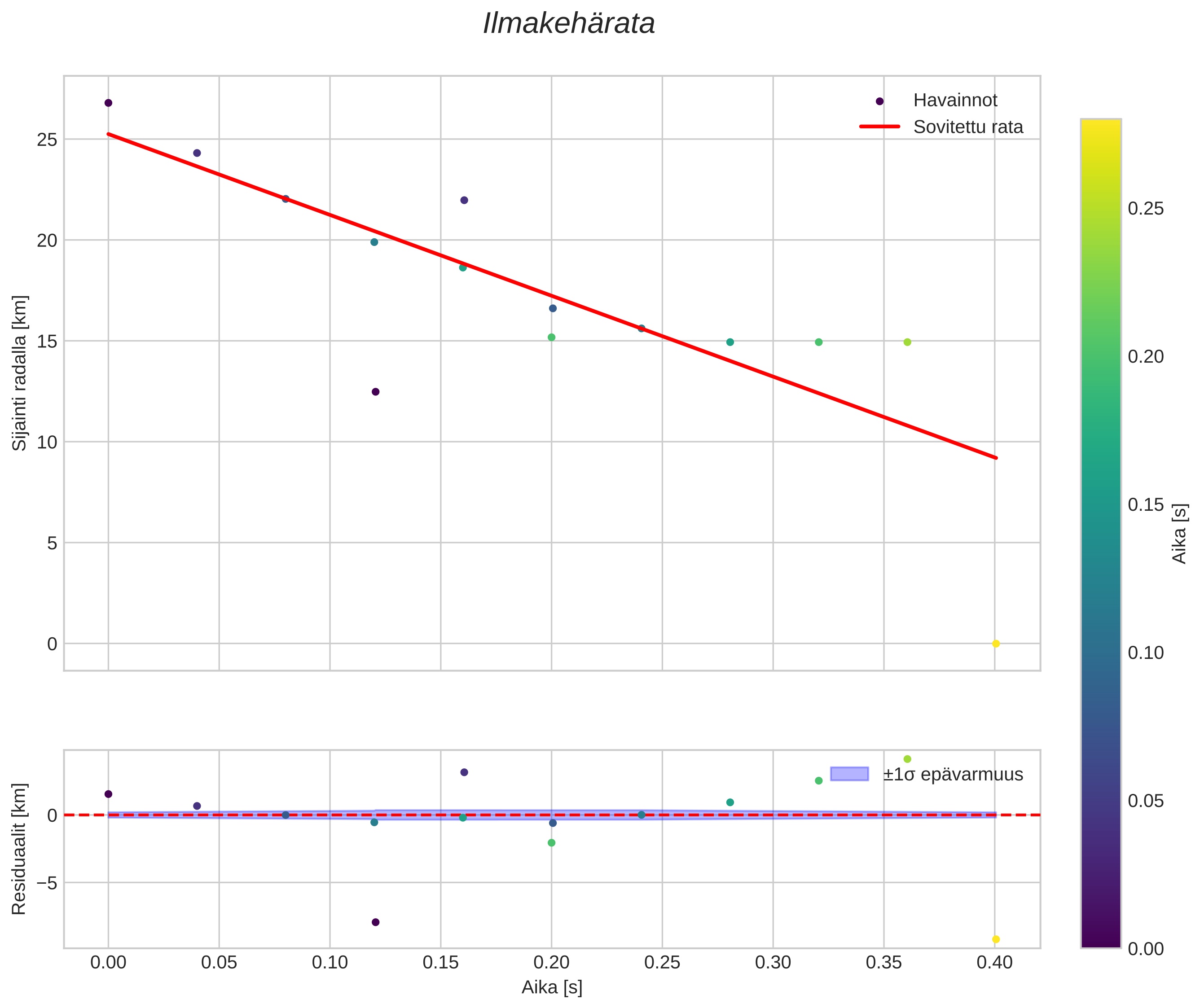
Task: Click the Aika [s] colorbar label
Action: (x=1179, y=533)
